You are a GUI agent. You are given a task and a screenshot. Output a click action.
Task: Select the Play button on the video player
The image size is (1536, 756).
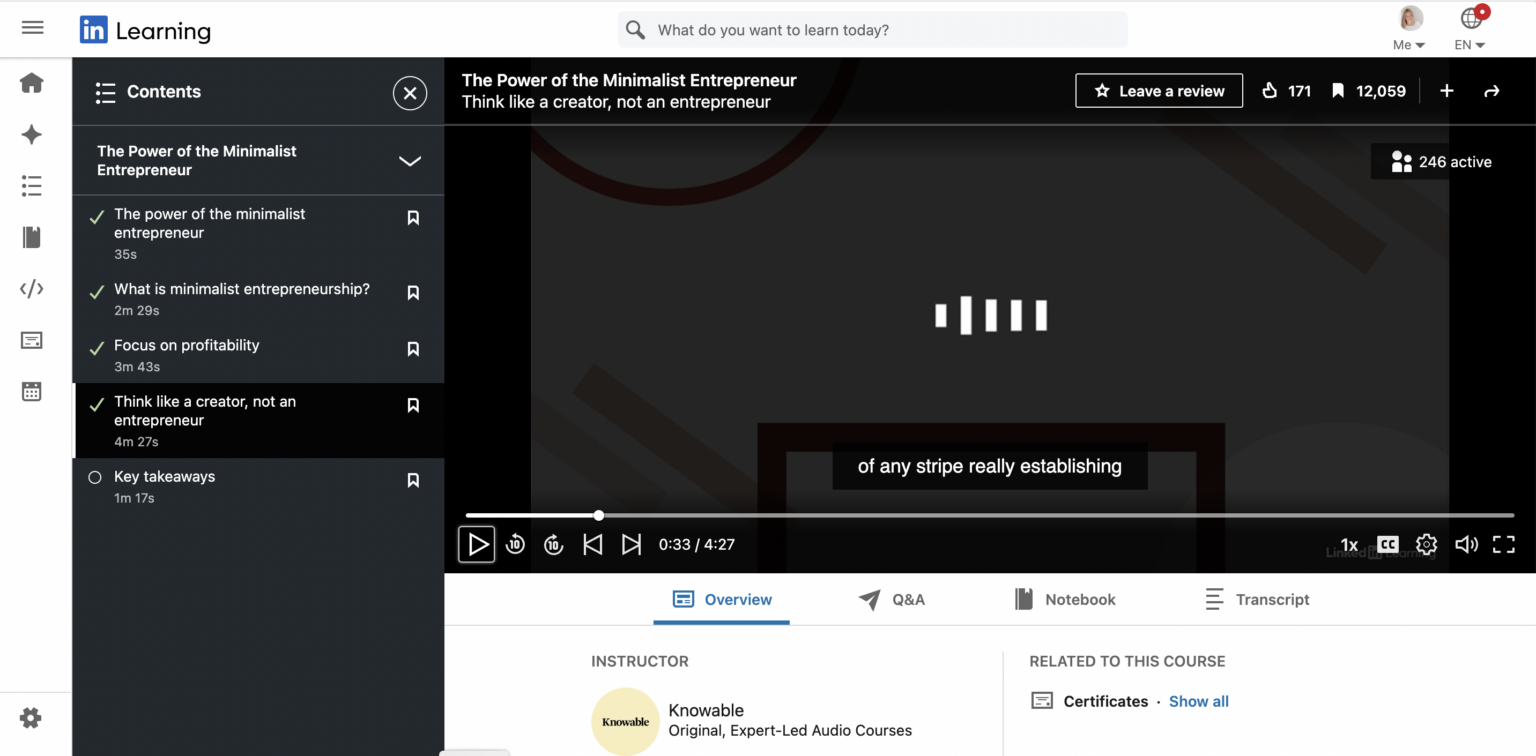(x=477, y=544)
